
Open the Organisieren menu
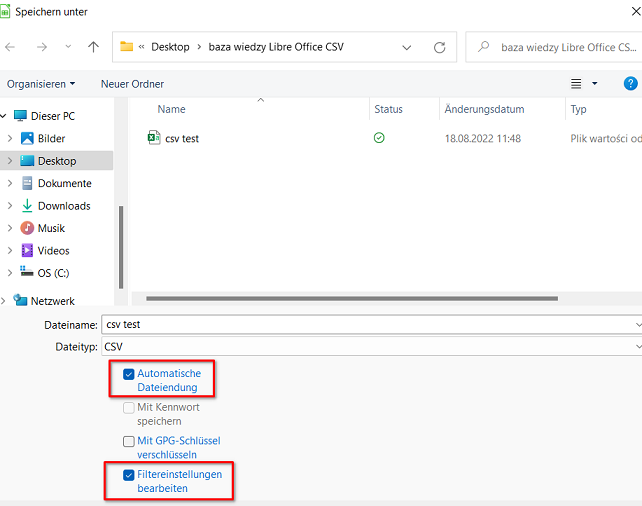pos(41,84)
